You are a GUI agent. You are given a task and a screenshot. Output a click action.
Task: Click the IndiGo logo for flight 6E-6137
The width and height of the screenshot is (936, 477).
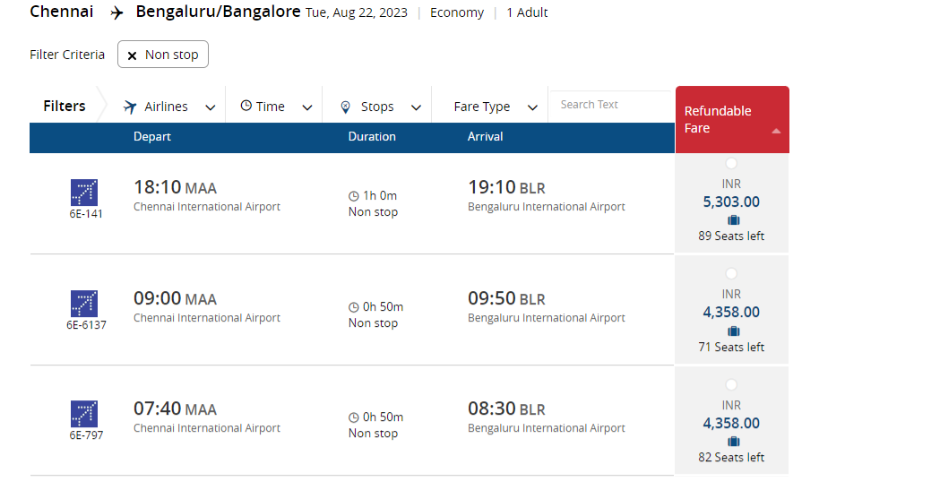(x=84, y=303)
